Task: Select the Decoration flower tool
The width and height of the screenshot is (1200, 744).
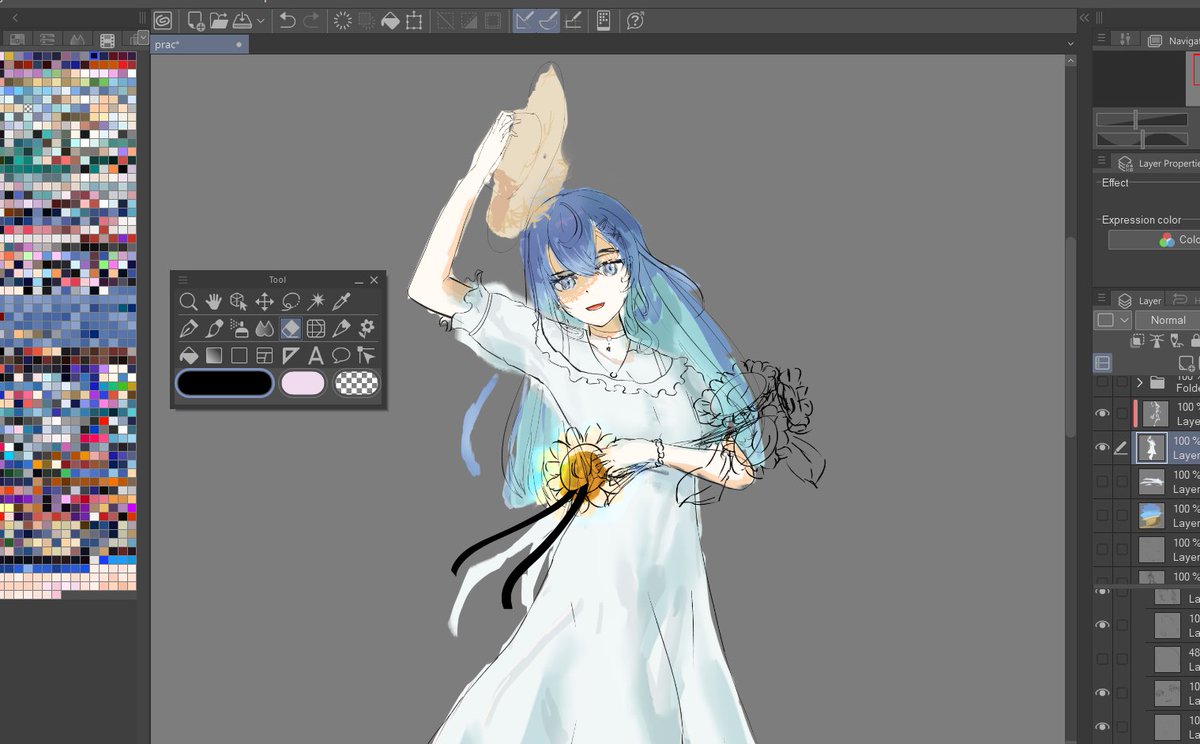Action: click(367, 328)
